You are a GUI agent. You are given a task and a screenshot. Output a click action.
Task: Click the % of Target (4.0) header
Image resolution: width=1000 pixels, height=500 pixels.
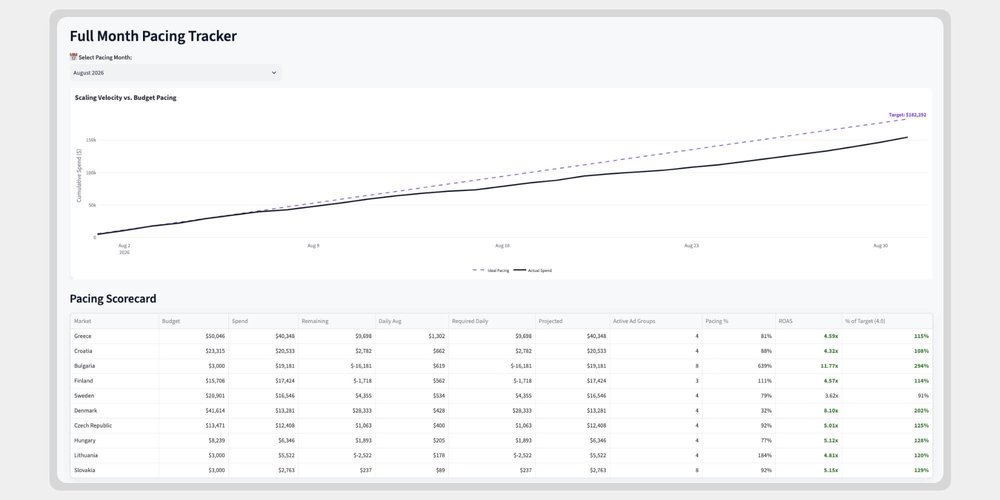(x=886, y=321)
